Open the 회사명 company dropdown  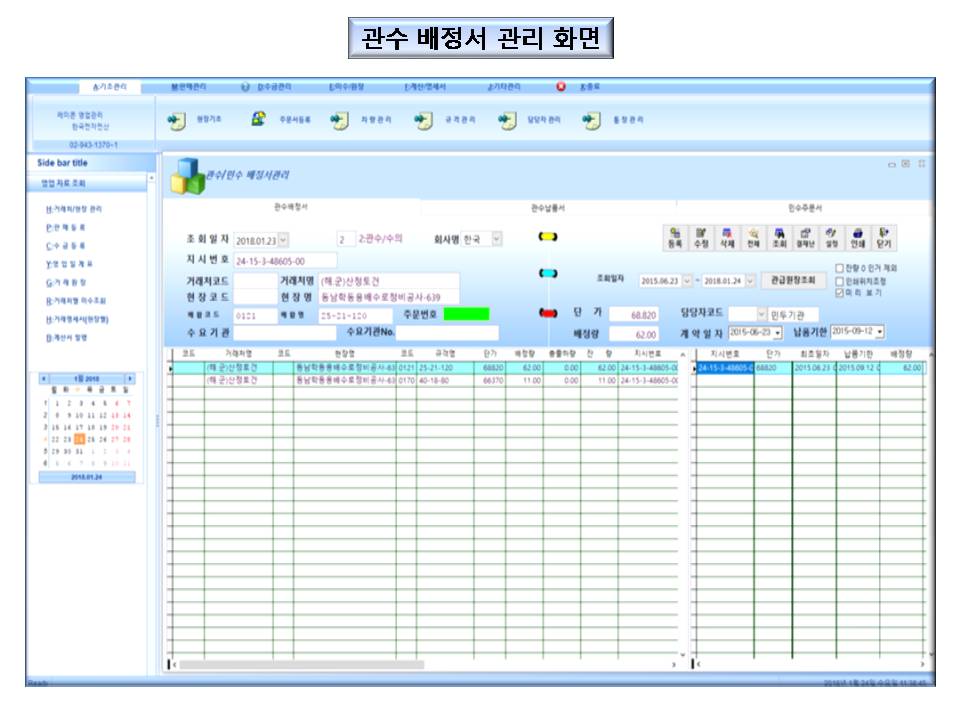(x=497, y=239)
